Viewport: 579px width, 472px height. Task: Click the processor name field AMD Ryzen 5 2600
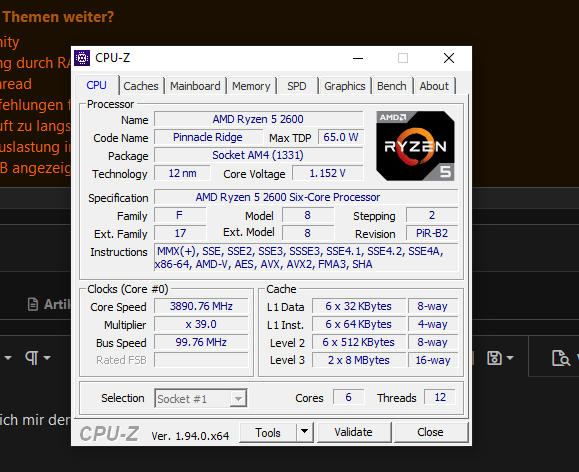[x=258, y=119]
